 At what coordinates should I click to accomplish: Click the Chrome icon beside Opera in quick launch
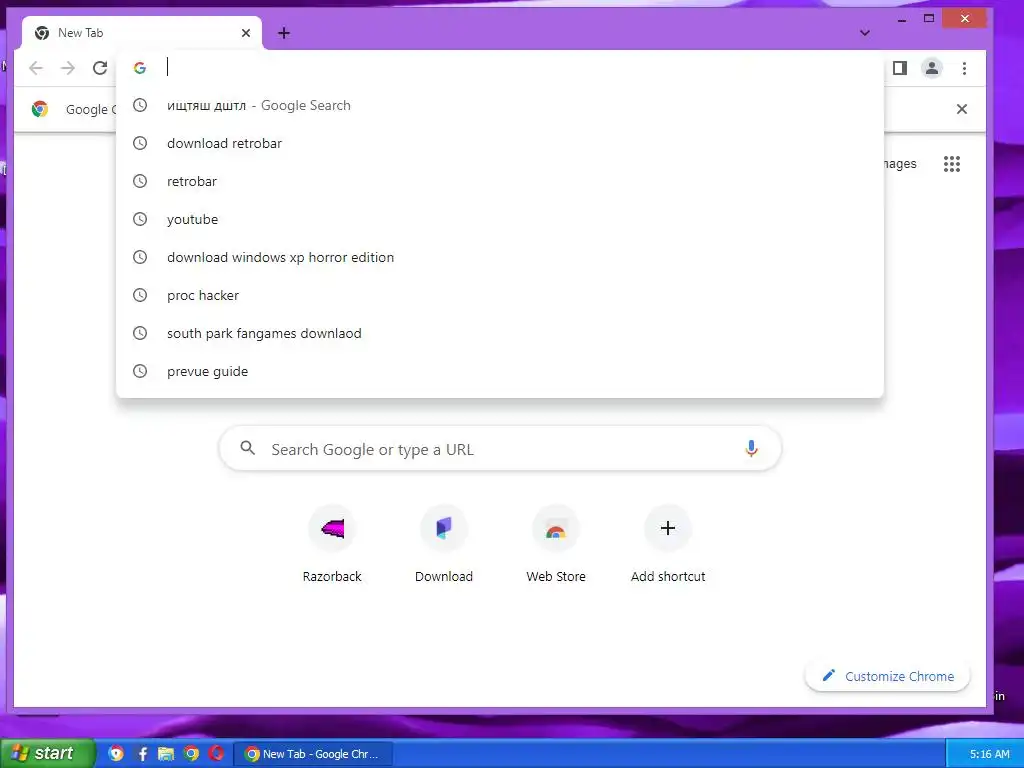[x=191, y=754]
